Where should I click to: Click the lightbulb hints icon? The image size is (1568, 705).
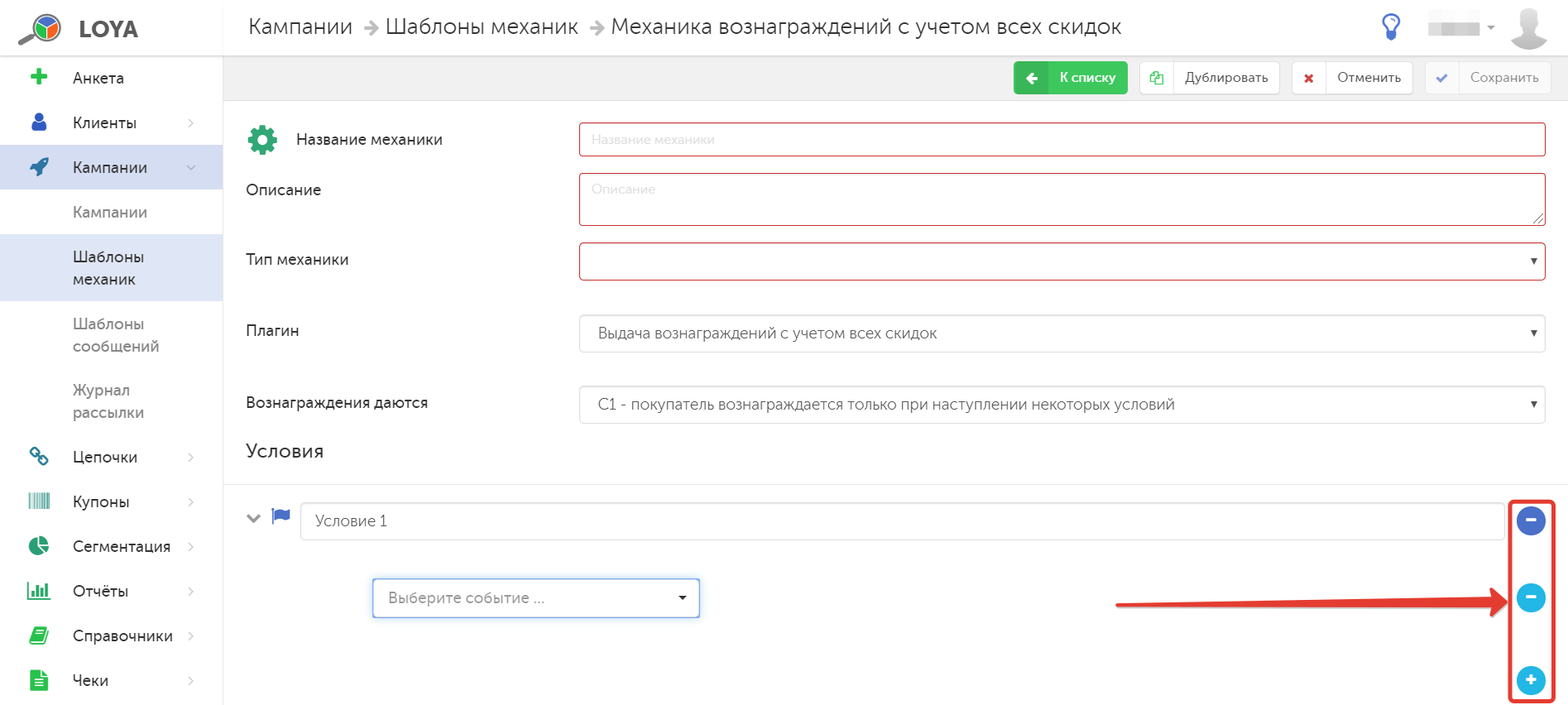click(1392, 27)
